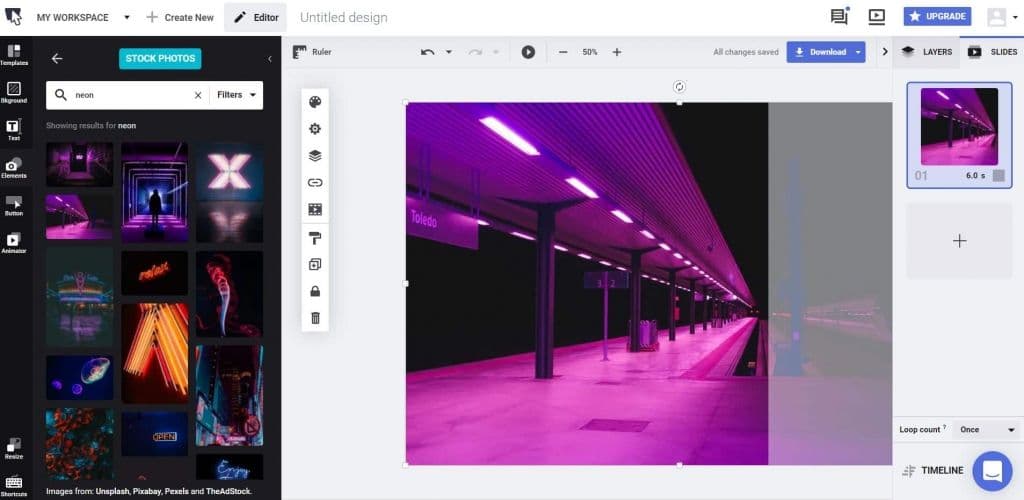This screenshot has width=1024, height=500.
Task: Open the Text panel in sidebar
Action: tap(13, 130)
